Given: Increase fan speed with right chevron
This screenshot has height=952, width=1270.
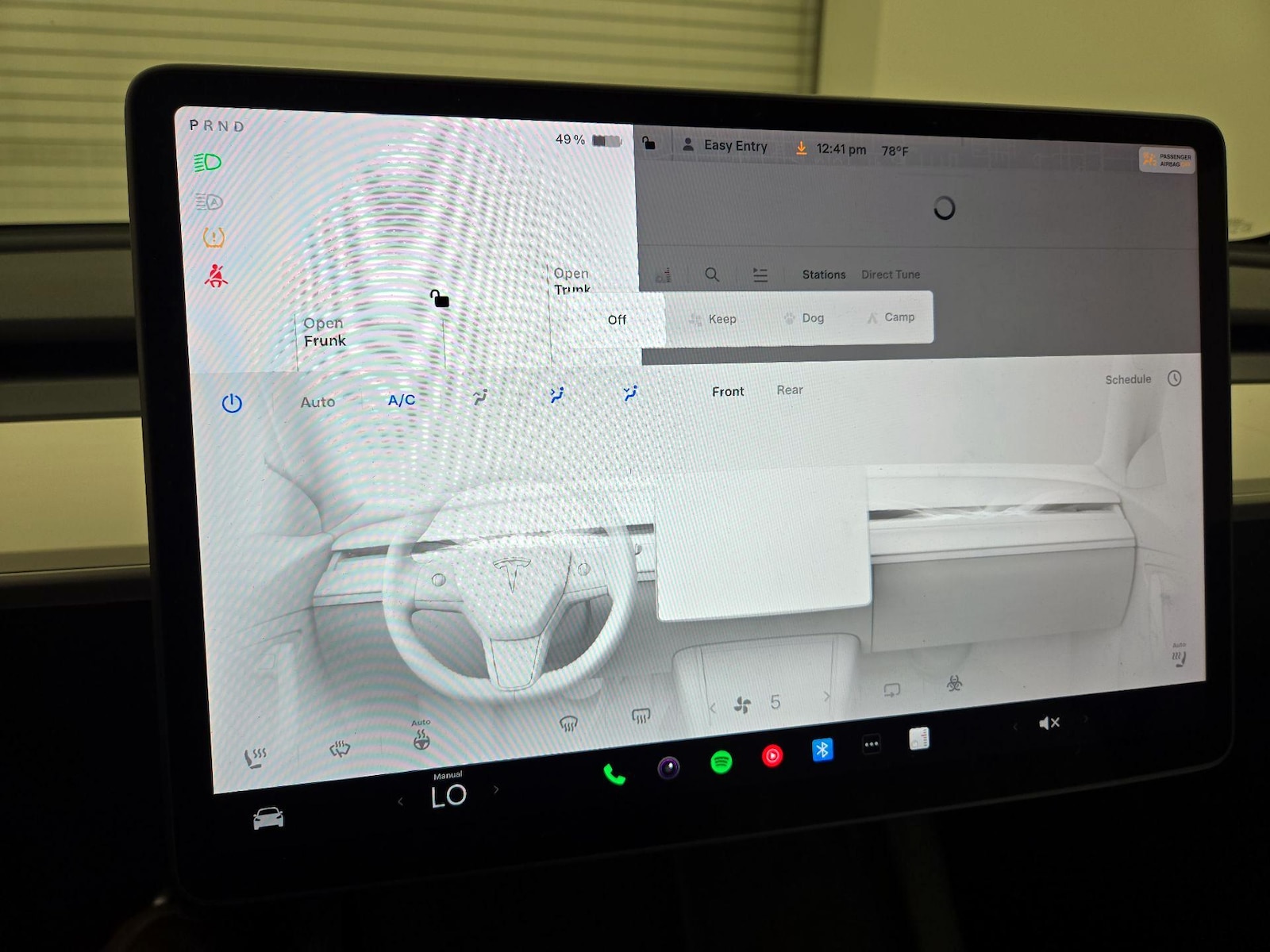Looking at the screenshot, I should point(827,696).
